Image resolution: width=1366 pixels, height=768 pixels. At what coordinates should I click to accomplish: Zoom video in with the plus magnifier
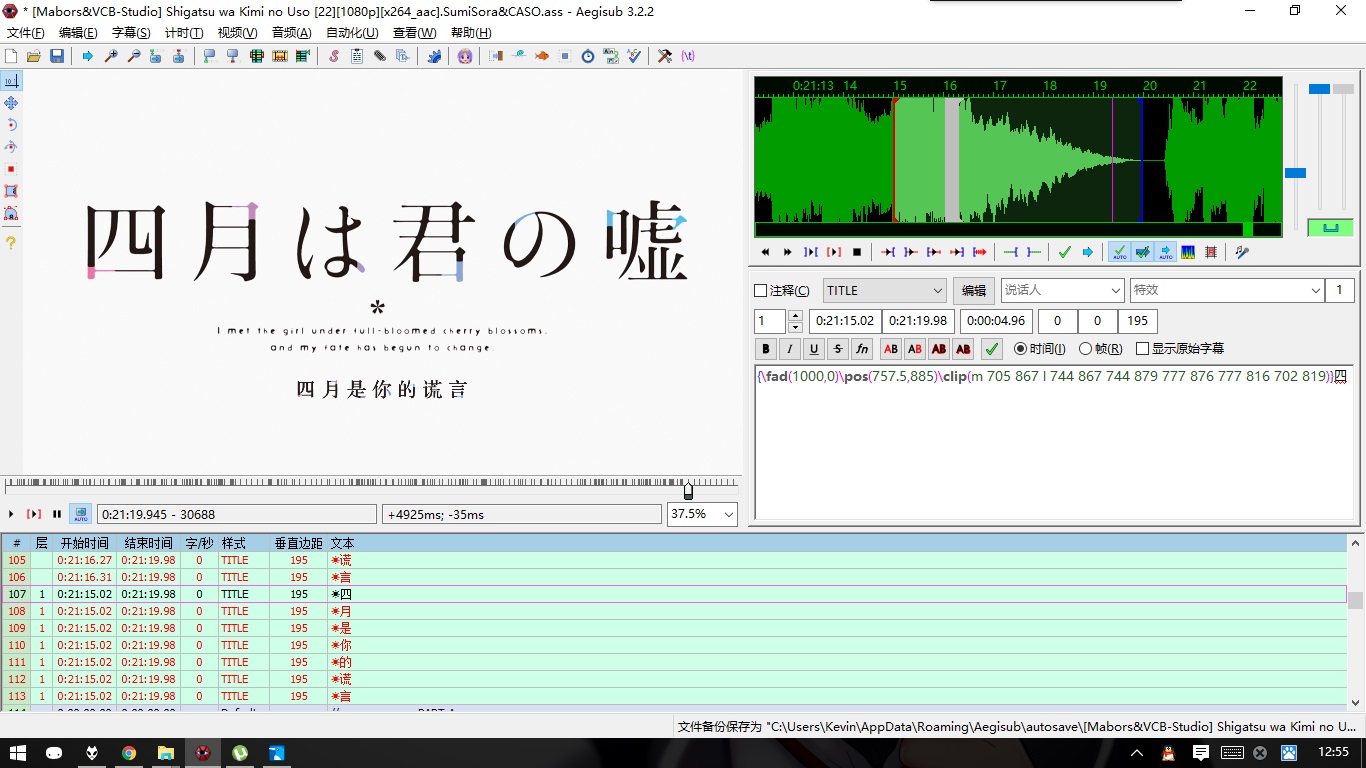coord(111,56)
